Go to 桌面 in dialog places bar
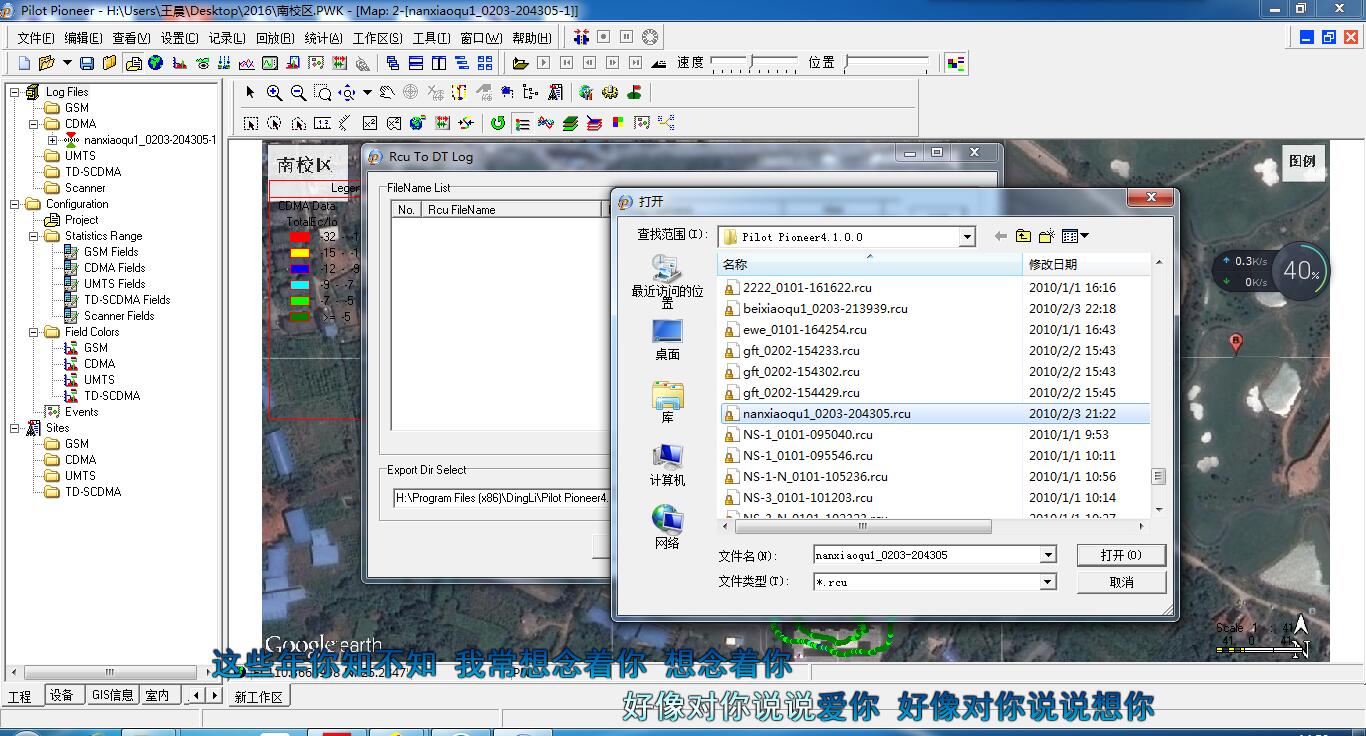 [667, 340]
